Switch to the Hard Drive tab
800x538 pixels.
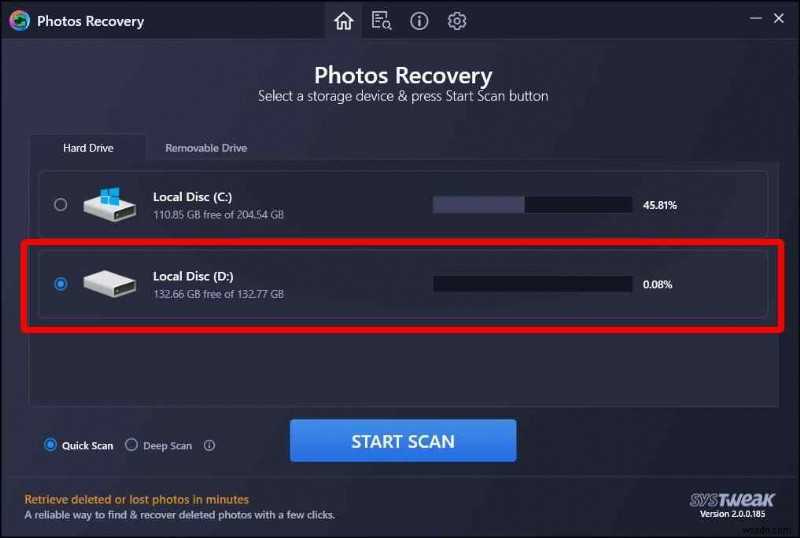[x=88, y=148]
